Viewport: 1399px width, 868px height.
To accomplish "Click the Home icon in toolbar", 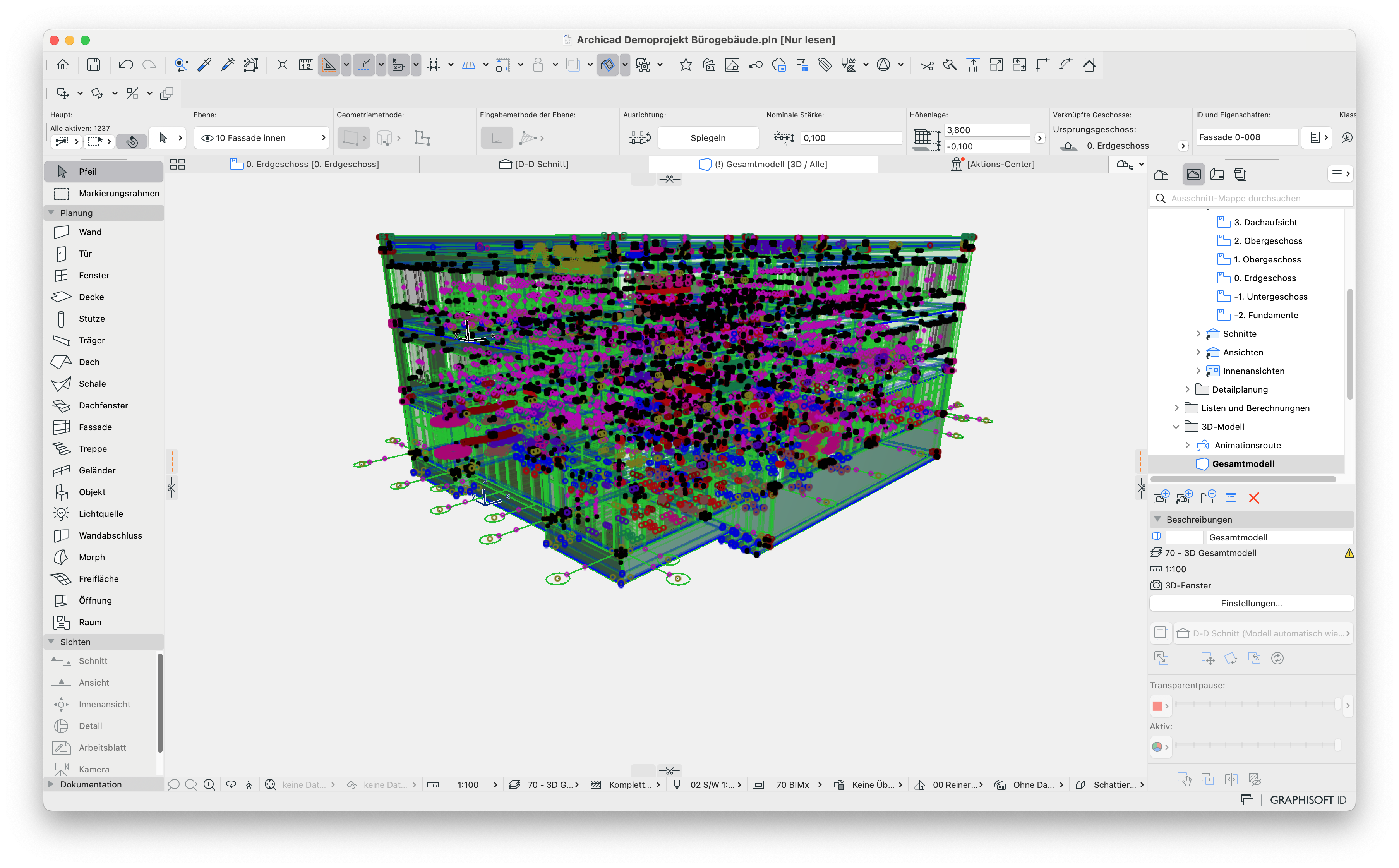I will (x=63, y=65).
